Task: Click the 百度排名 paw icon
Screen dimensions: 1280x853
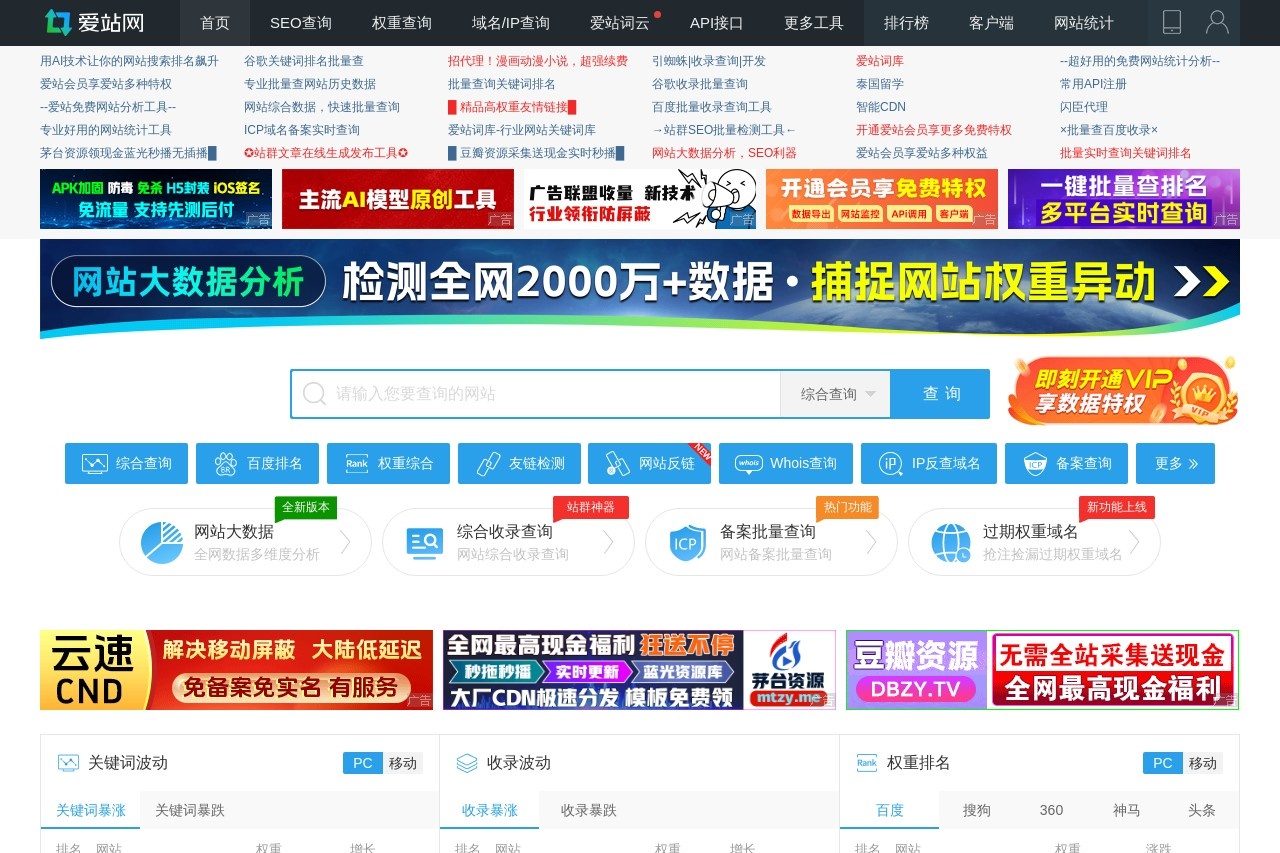Action: [225, 464]
